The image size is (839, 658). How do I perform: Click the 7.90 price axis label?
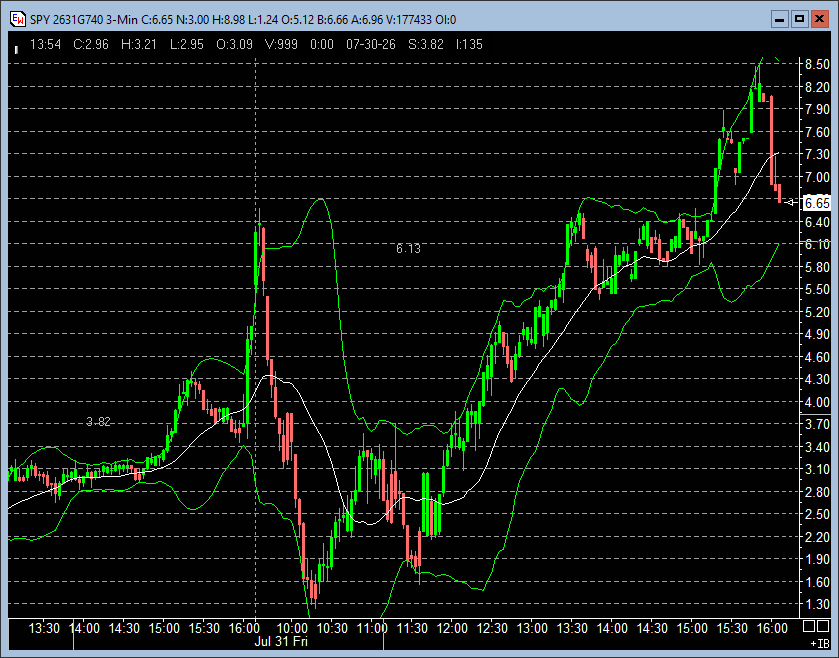[817, 109]
